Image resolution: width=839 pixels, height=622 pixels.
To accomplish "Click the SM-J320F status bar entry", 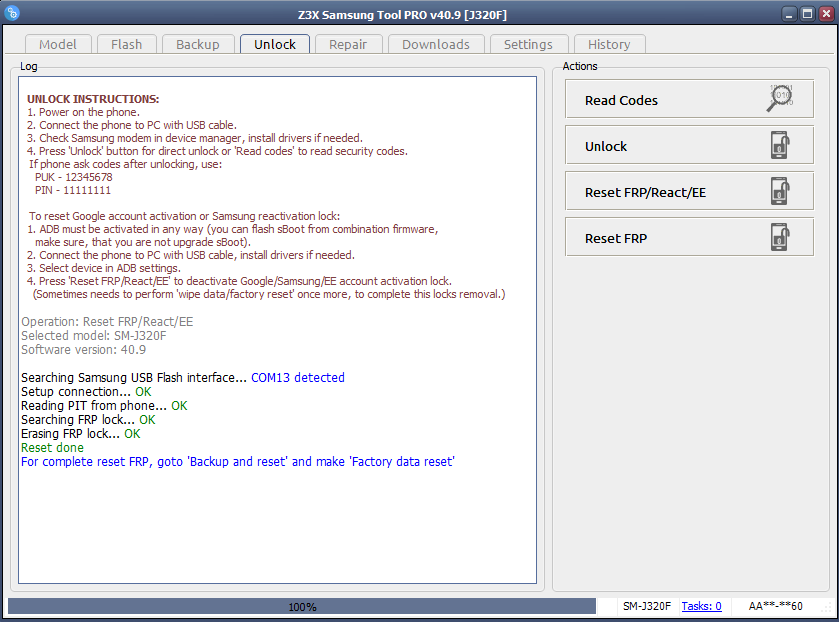I will tap(647, 606).
